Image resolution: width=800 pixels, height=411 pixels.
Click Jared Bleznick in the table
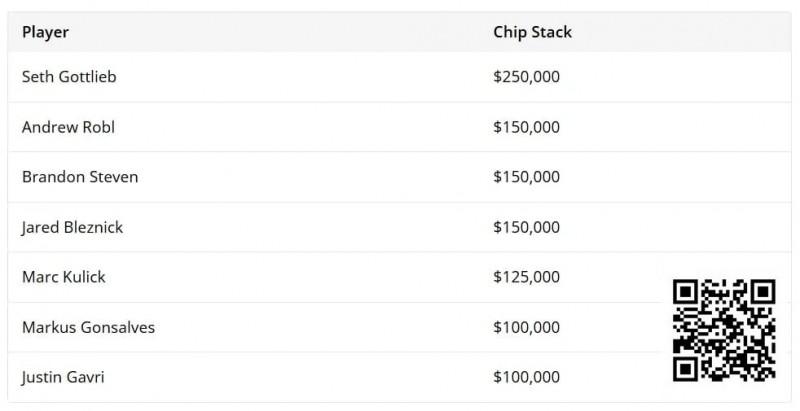pyautogui.click(x=72, y=227)
